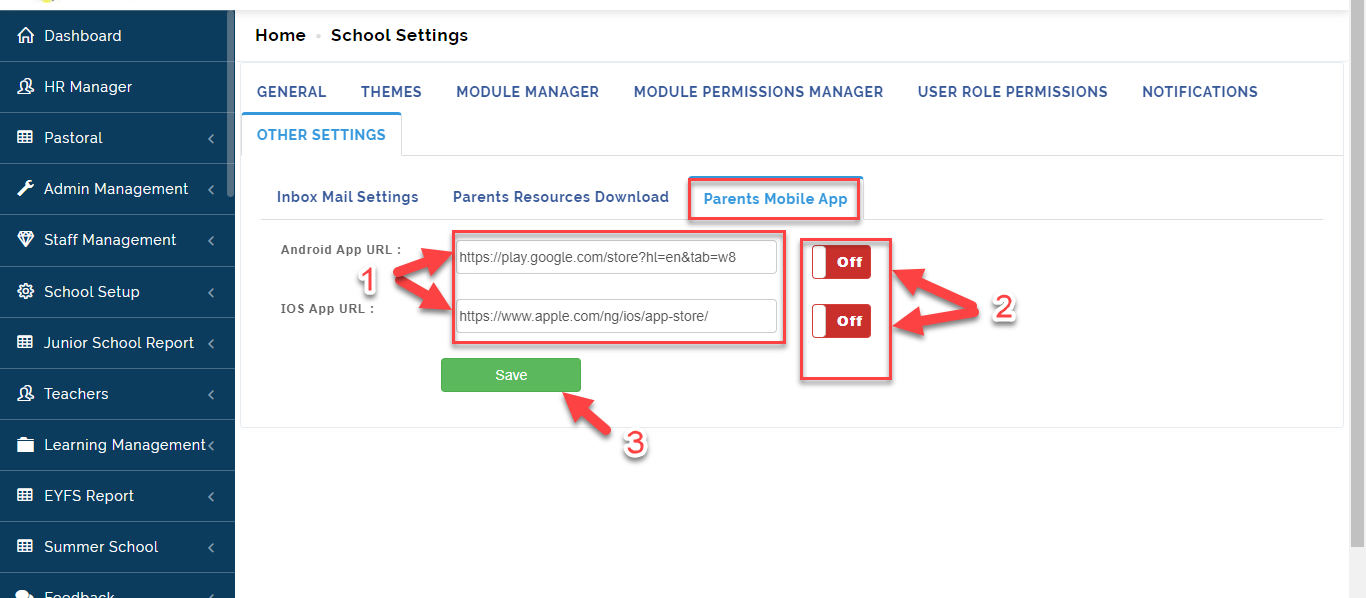Click the green Save button
Viewport: 1366px width, 598px height.
(511, 375)
